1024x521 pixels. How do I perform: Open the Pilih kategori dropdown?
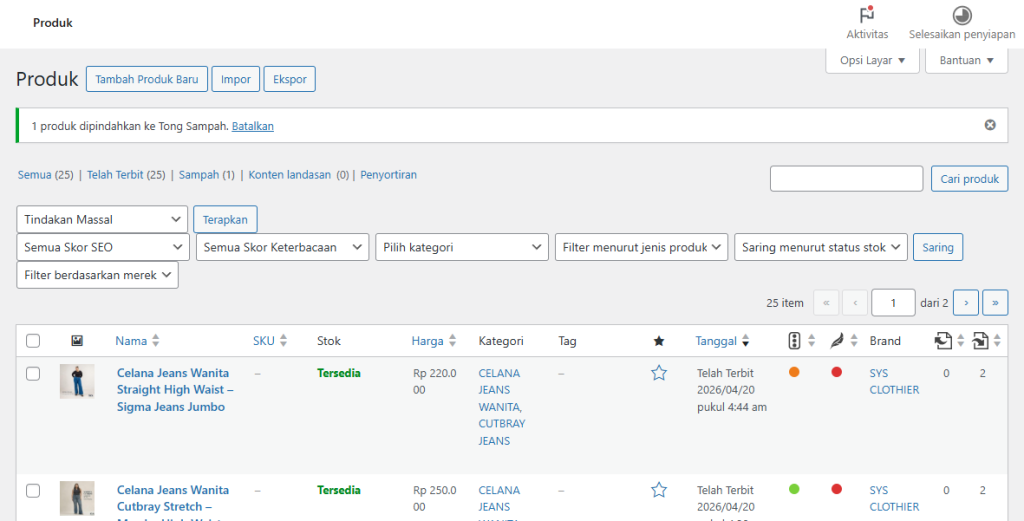tap(462, 247)
